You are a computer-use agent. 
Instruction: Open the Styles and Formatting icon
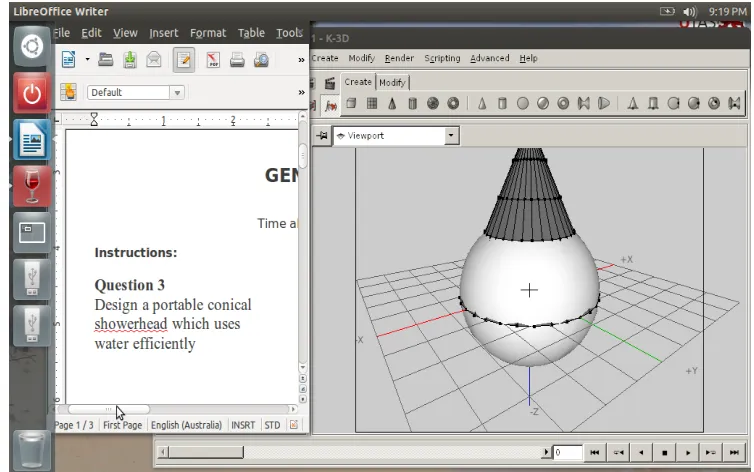69,92
